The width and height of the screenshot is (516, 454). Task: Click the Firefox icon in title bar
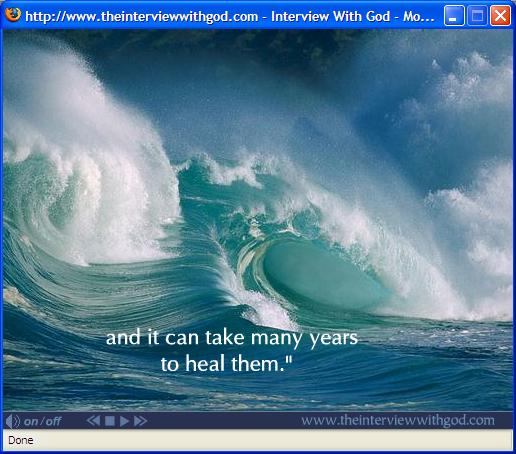pyautogui.click(x=13, y=15)
